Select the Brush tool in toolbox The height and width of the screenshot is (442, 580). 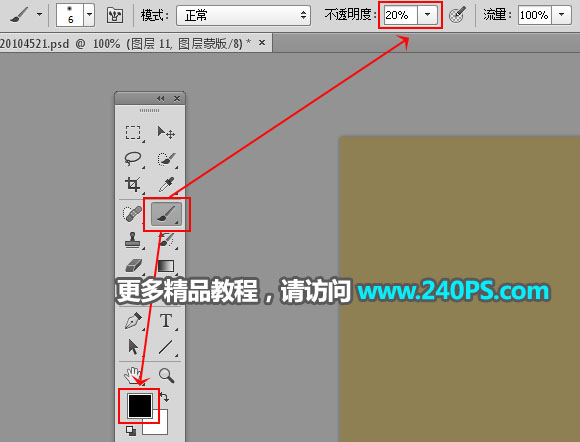166,214
